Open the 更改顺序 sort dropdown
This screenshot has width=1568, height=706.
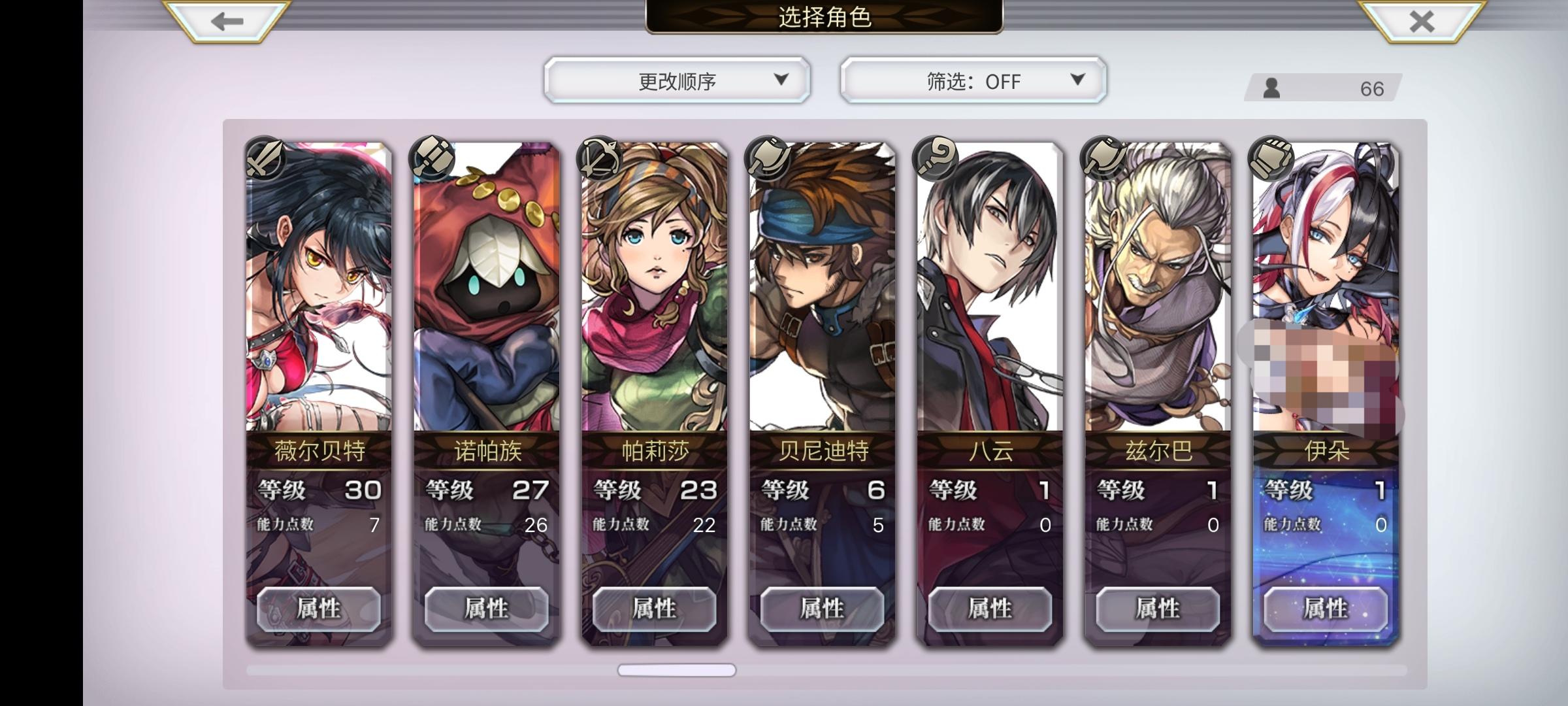tap(677, 80)
